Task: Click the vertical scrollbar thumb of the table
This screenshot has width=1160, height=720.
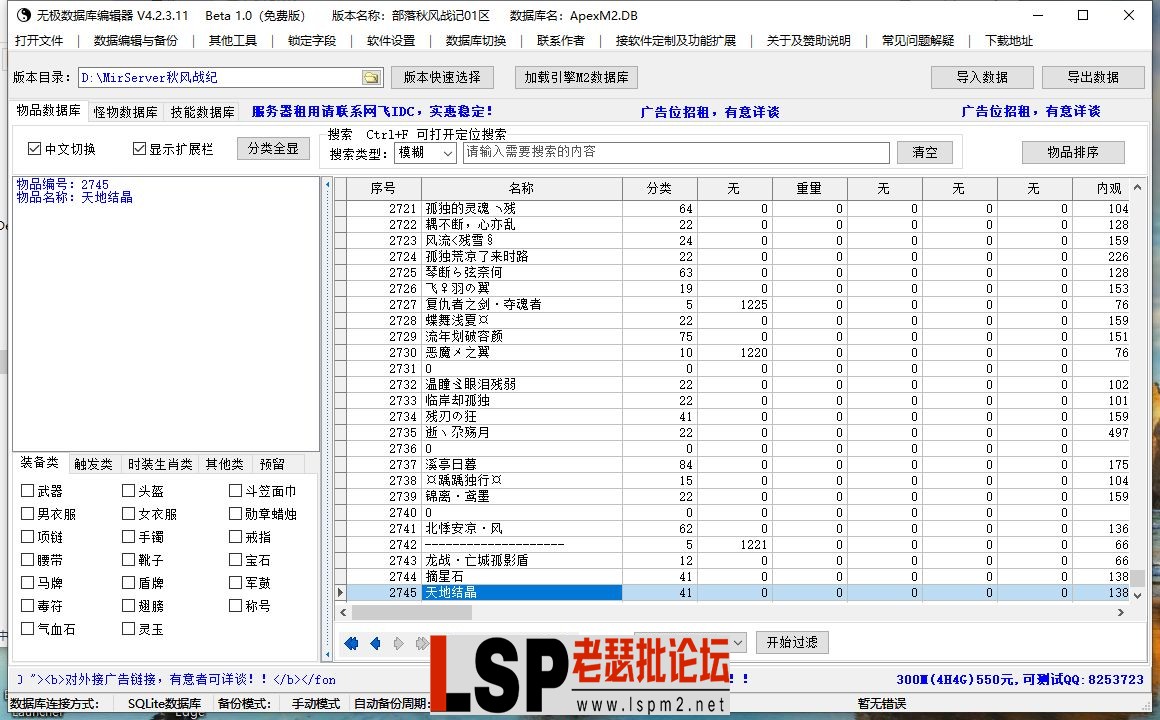Action: [1138, 577]
